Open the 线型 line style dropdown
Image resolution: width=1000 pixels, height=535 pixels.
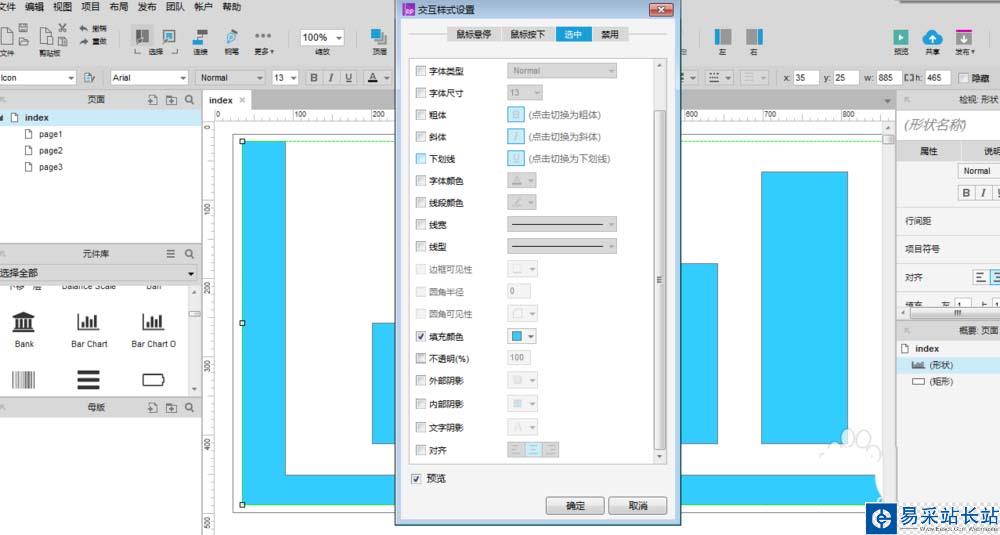click(561, 246)
